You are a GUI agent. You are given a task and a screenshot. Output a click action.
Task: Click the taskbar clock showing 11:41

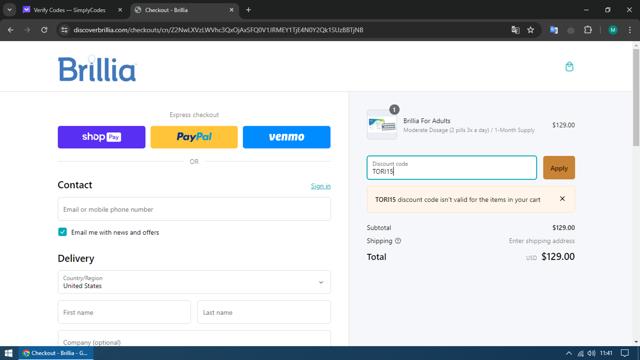coord(606,353)
